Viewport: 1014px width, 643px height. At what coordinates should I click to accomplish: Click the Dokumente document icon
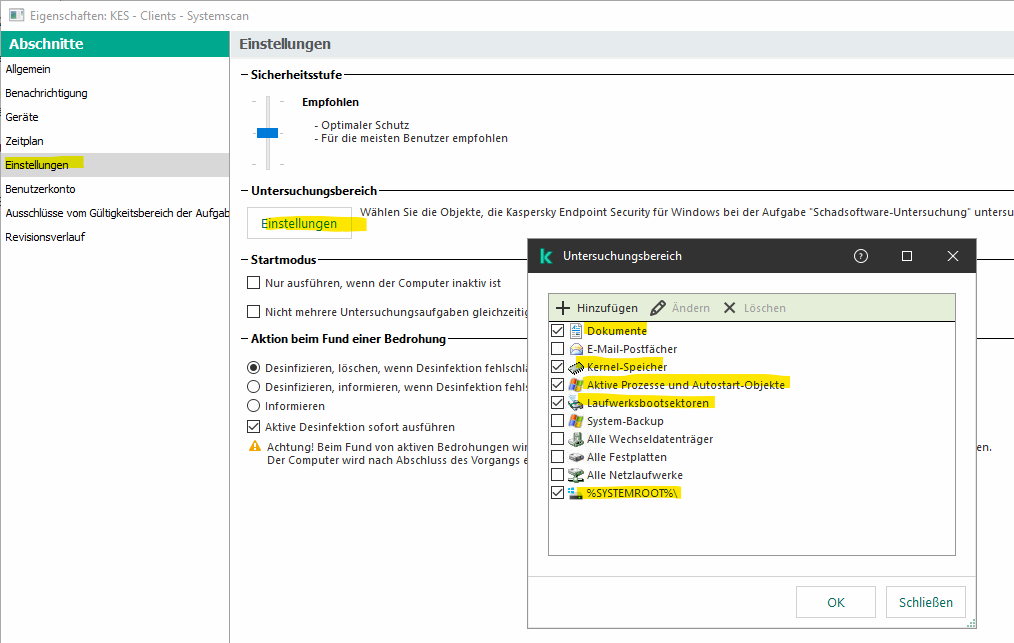point(576,331)
